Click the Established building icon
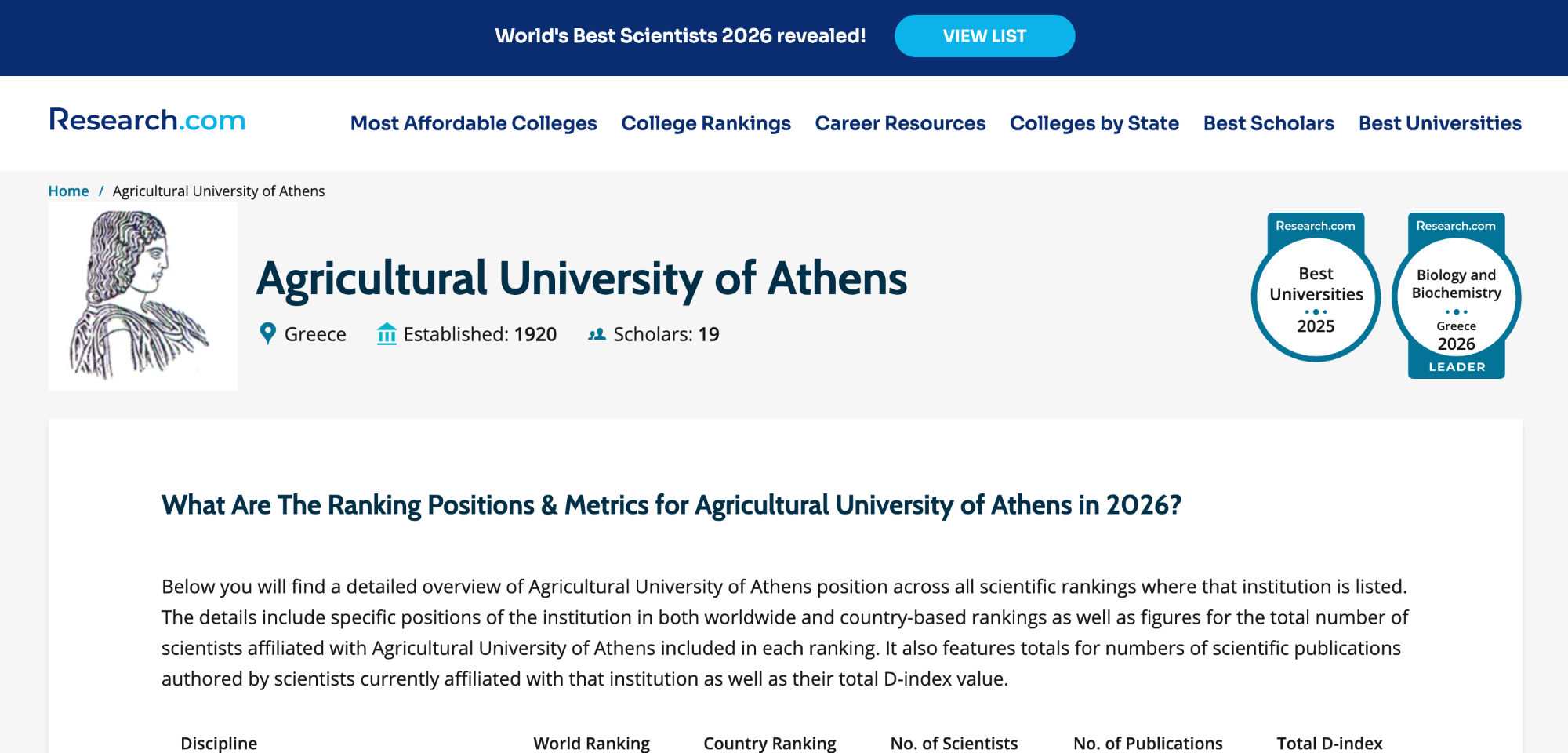The width and height of the screenshot is (1568, 753). pyautogui.click(x=387, y=333)
